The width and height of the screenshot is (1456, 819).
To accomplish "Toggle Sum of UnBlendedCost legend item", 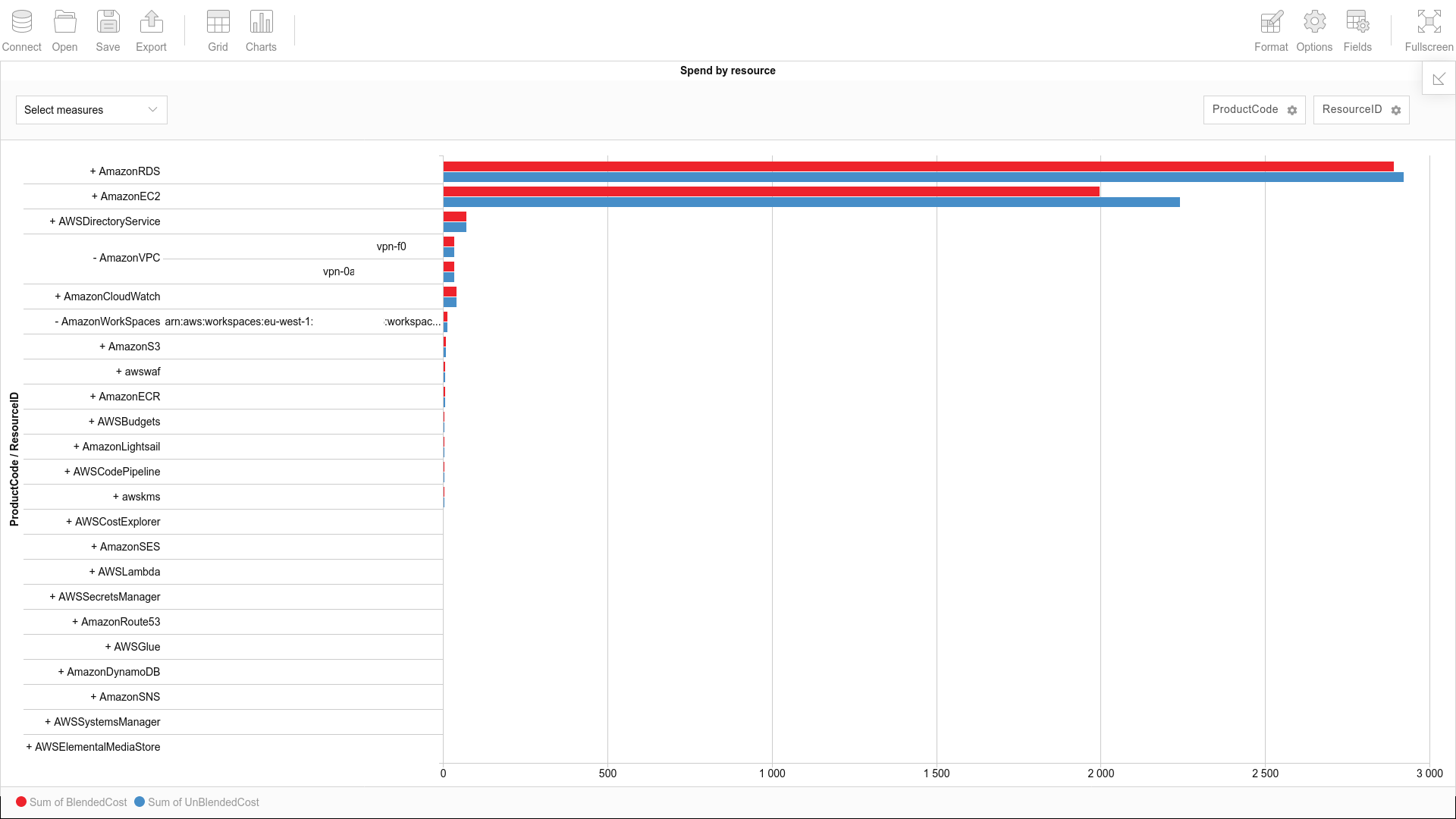I will [197, 802].
